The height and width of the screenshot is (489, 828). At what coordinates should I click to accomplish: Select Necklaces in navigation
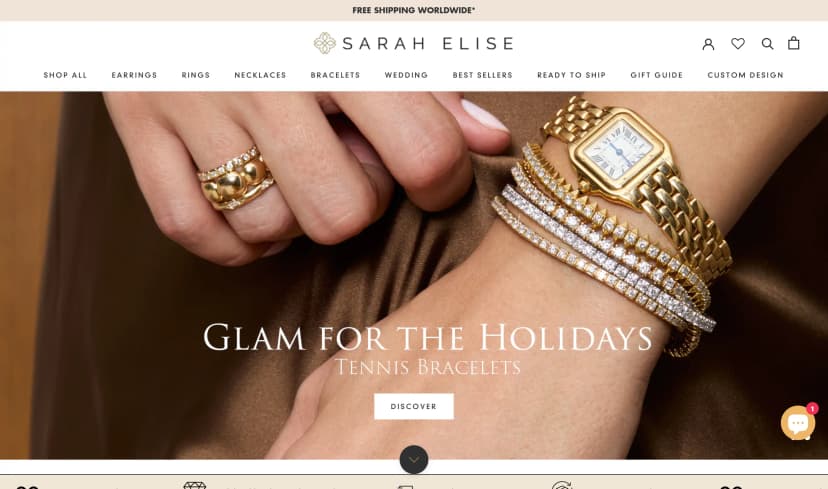pyautogui.click(x=260, y=75)
